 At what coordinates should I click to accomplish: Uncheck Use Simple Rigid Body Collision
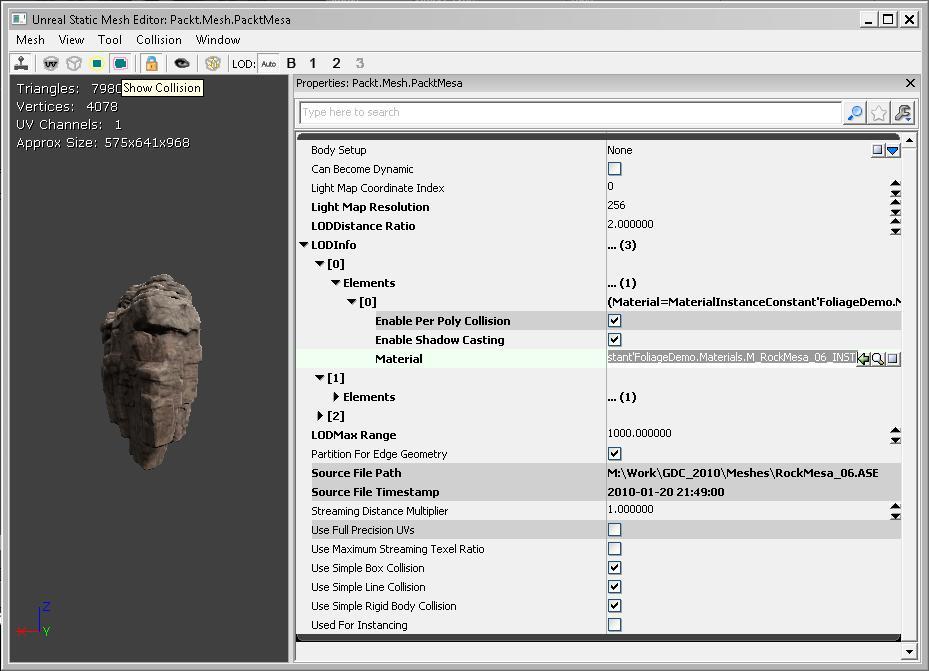614,605
